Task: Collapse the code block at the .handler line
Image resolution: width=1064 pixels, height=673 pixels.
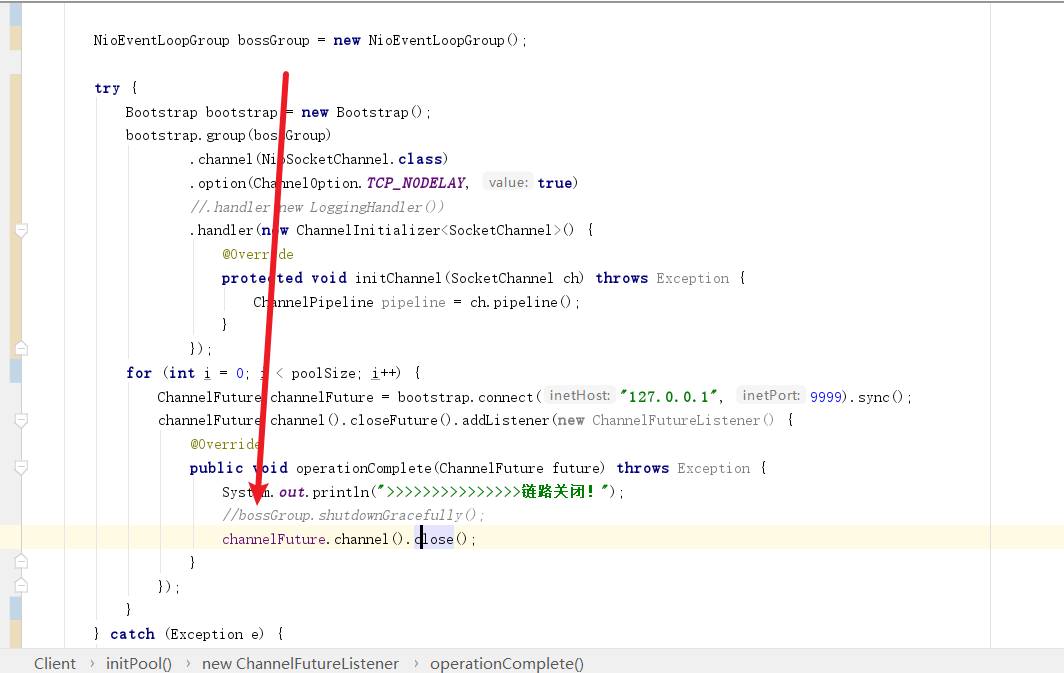Action: [x=21, y=231]
